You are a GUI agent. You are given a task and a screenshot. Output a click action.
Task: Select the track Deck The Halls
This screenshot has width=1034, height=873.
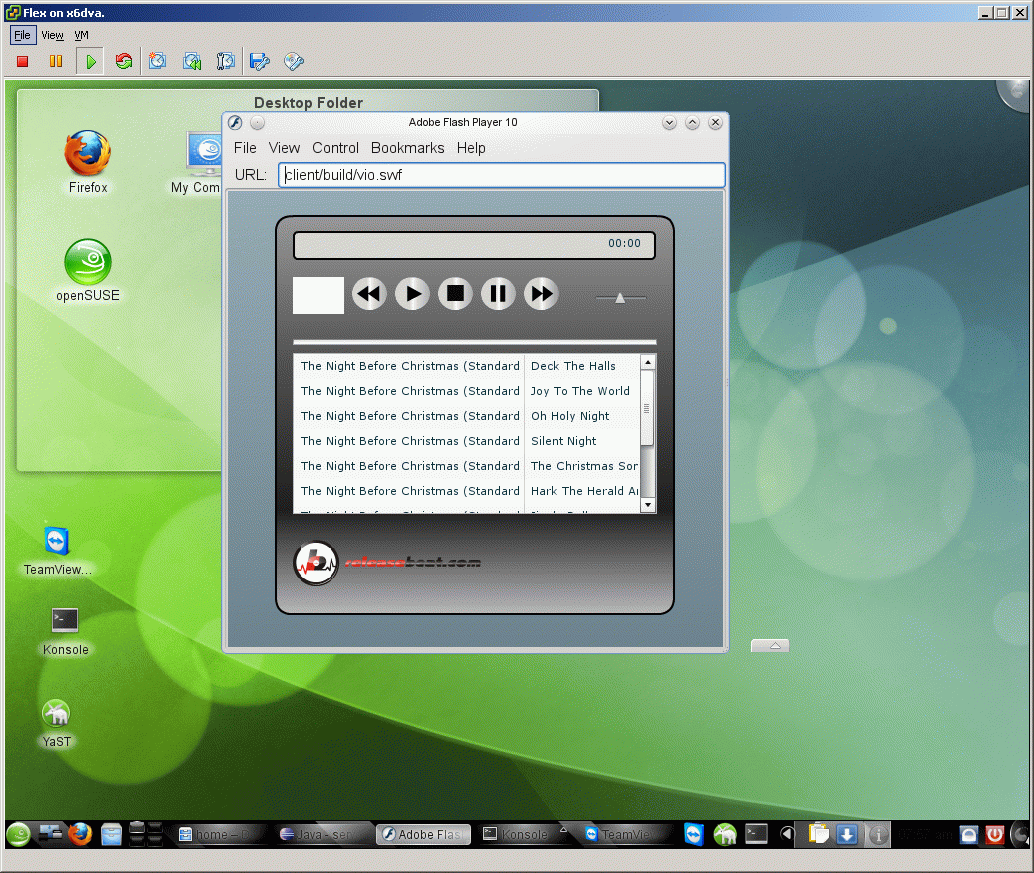coord(573,366)
